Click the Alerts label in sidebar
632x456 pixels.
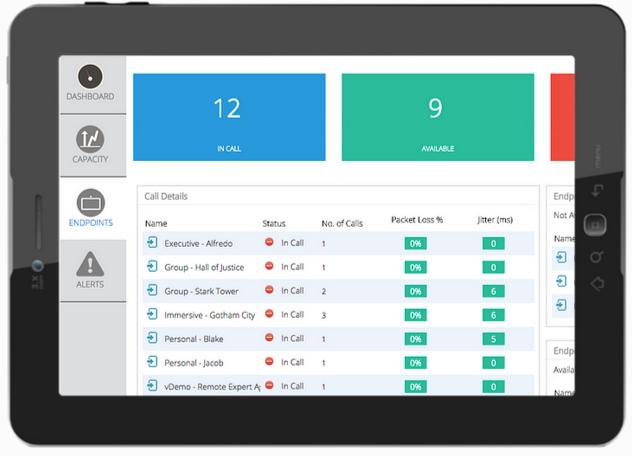click(90, 285)
